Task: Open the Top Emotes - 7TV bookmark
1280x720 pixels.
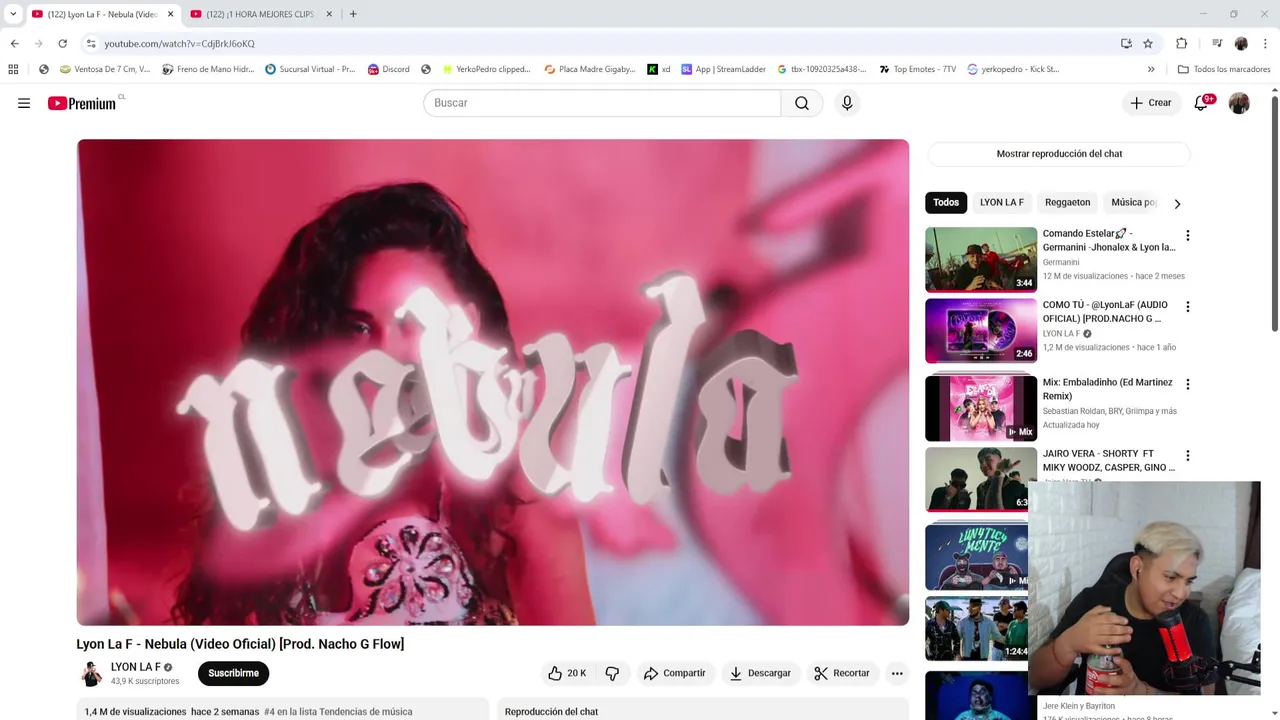Action: pyautogui.click(x=918, y=69)
